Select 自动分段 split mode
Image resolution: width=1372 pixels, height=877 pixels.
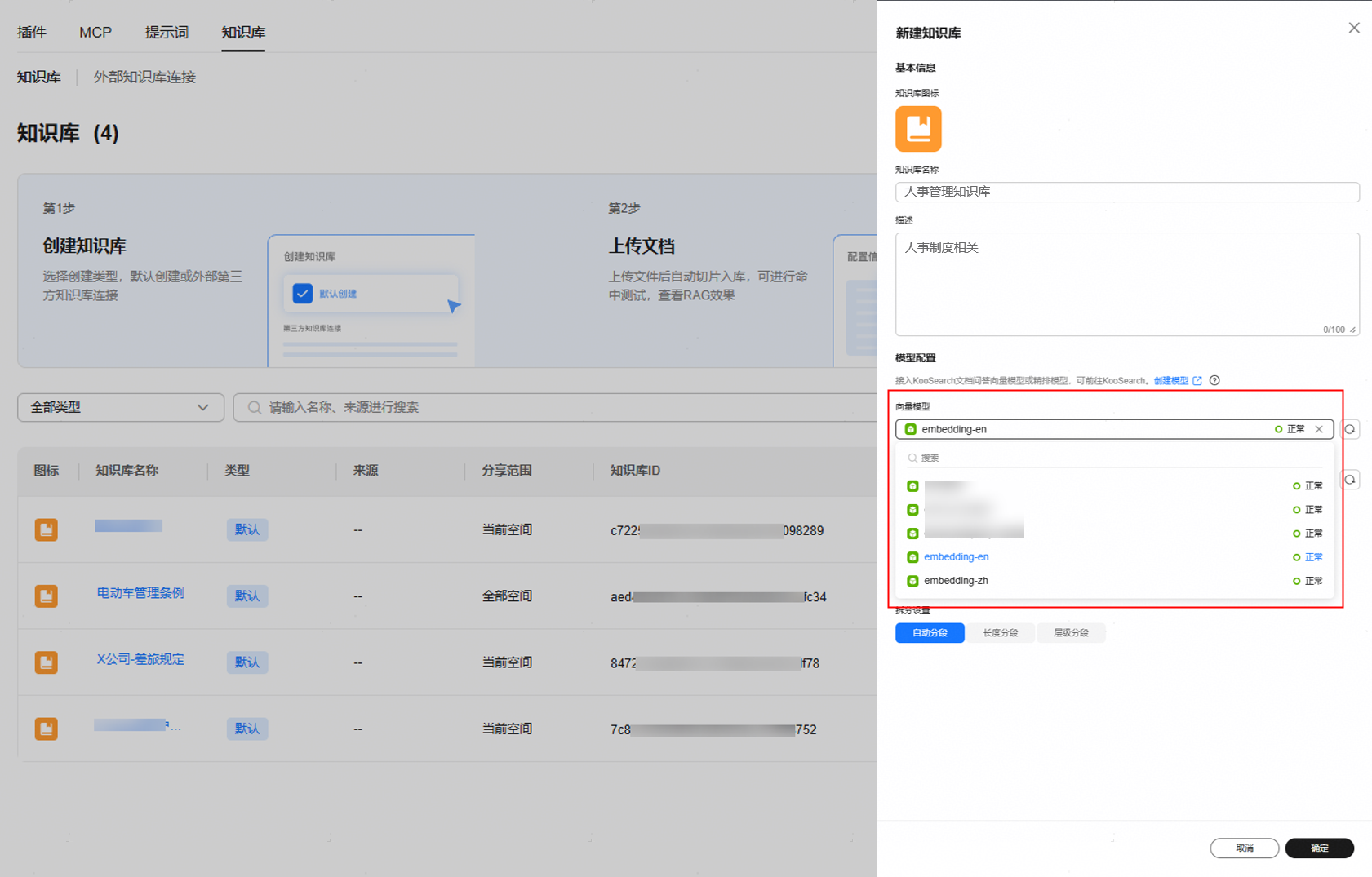click(x=930, y=633)
